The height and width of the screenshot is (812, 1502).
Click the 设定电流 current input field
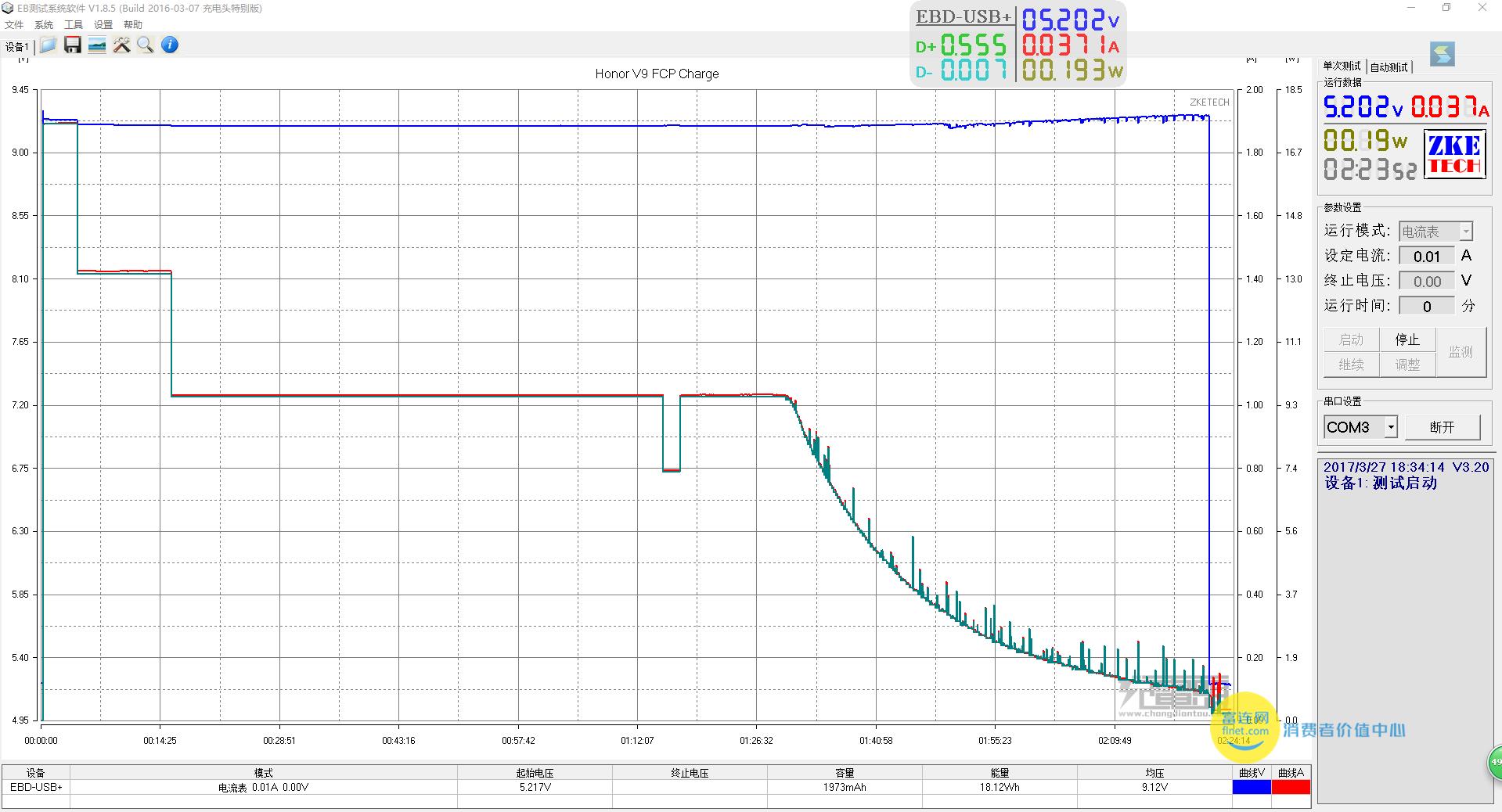pos(1426,257)
